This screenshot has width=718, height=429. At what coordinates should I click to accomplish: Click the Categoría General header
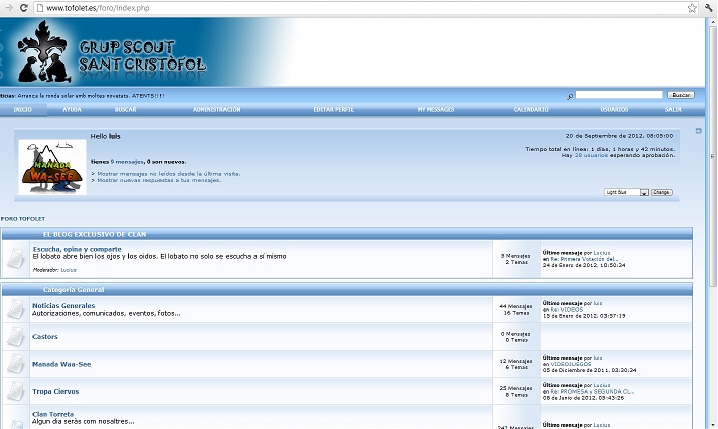[x=73, y=290]
